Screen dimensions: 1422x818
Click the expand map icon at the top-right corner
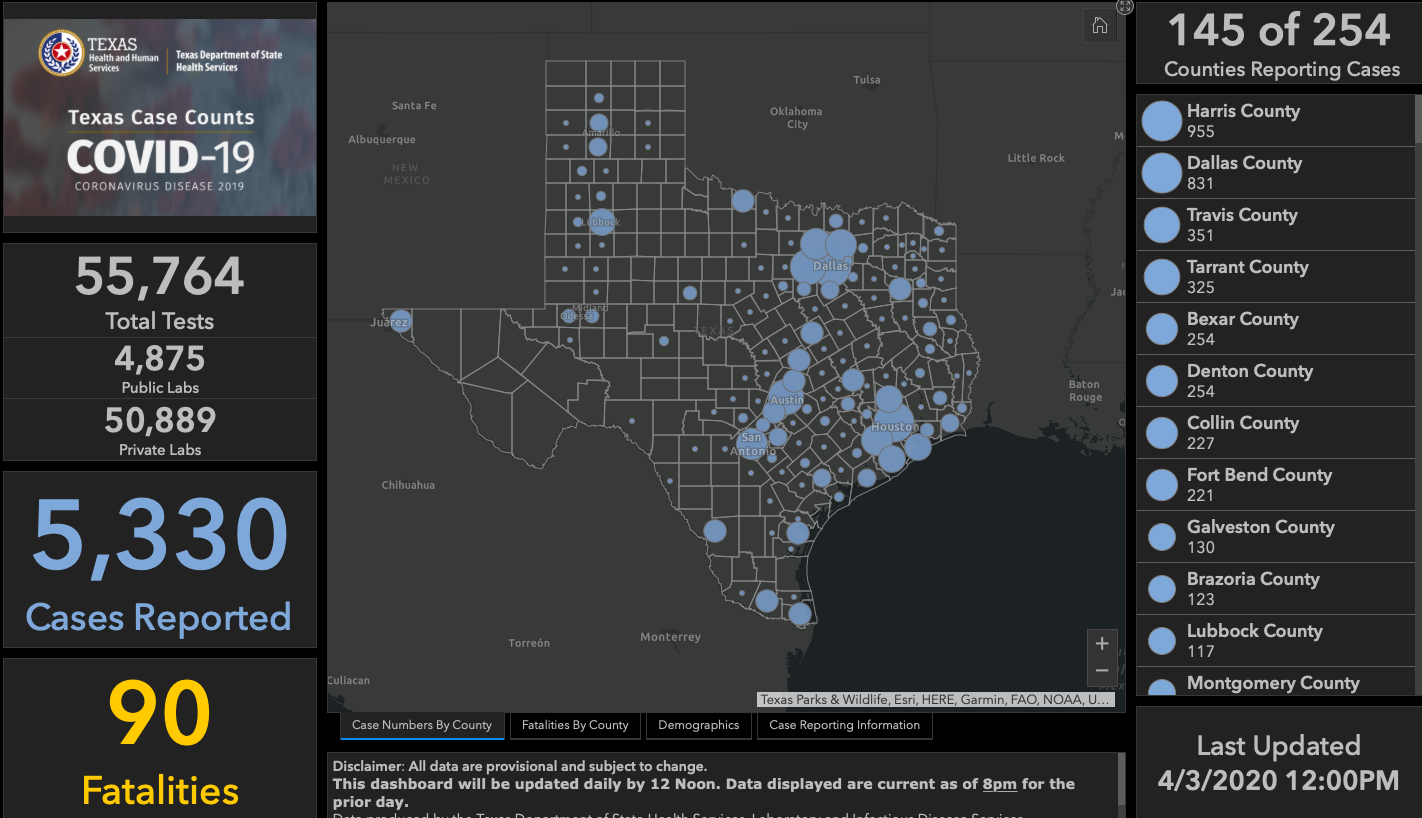point(1125,7)
